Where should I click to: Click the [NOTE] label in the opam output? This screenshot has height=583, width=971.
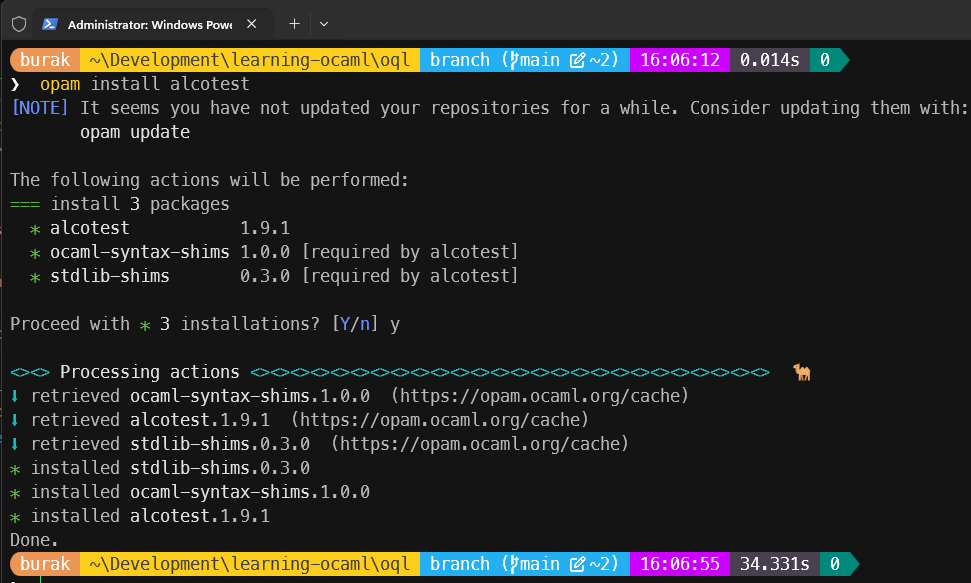coord(40,108)
